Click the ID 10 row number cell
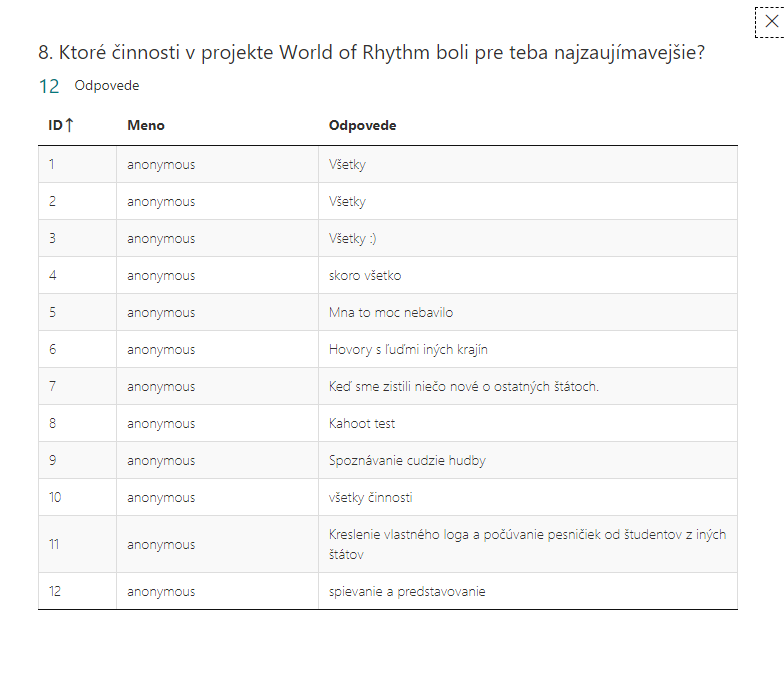Viewport: 784px width, 697px height. (x=77, y=498)
